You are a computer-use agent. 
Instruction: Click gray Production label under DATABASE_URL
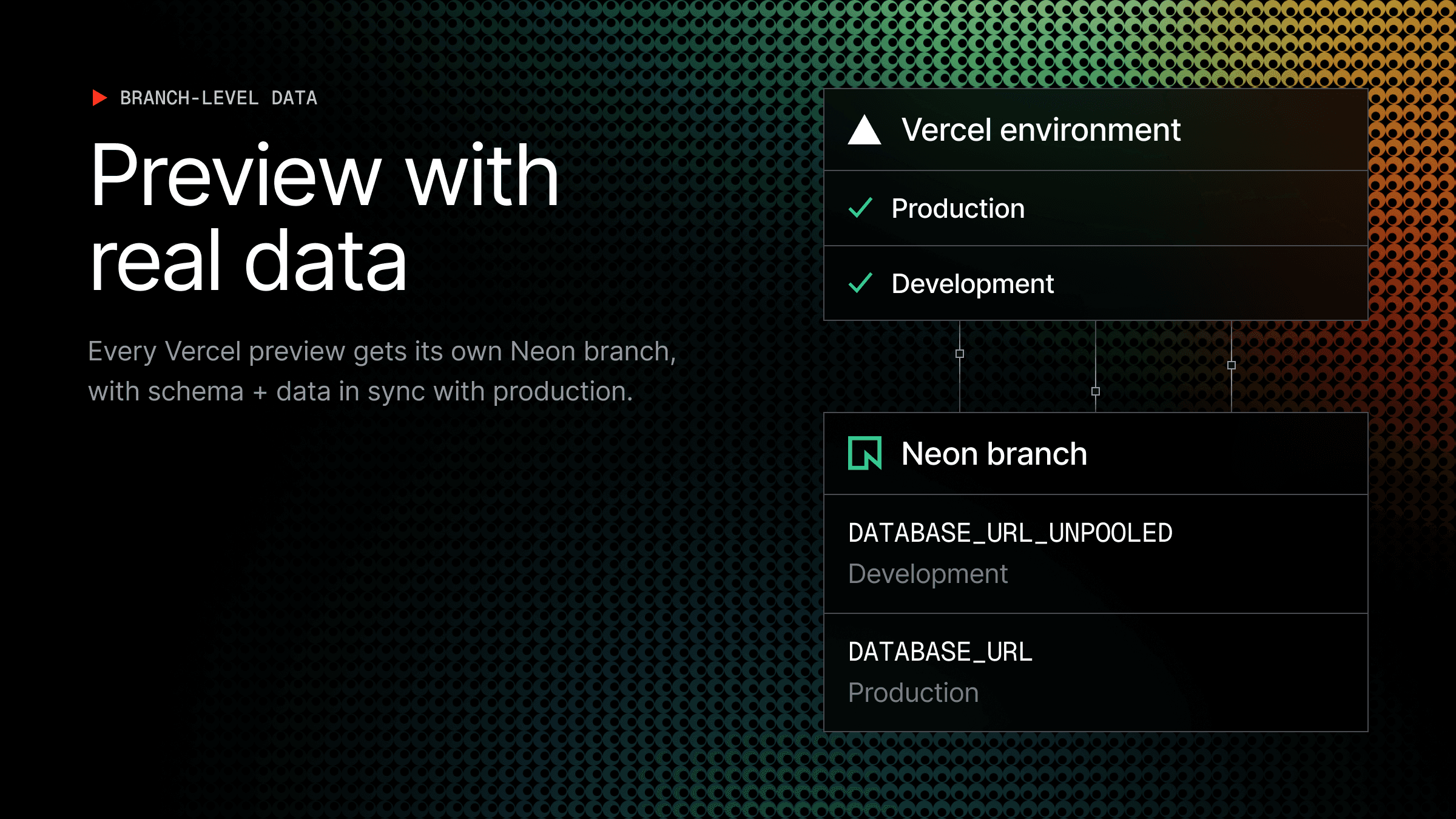[913, 693]
